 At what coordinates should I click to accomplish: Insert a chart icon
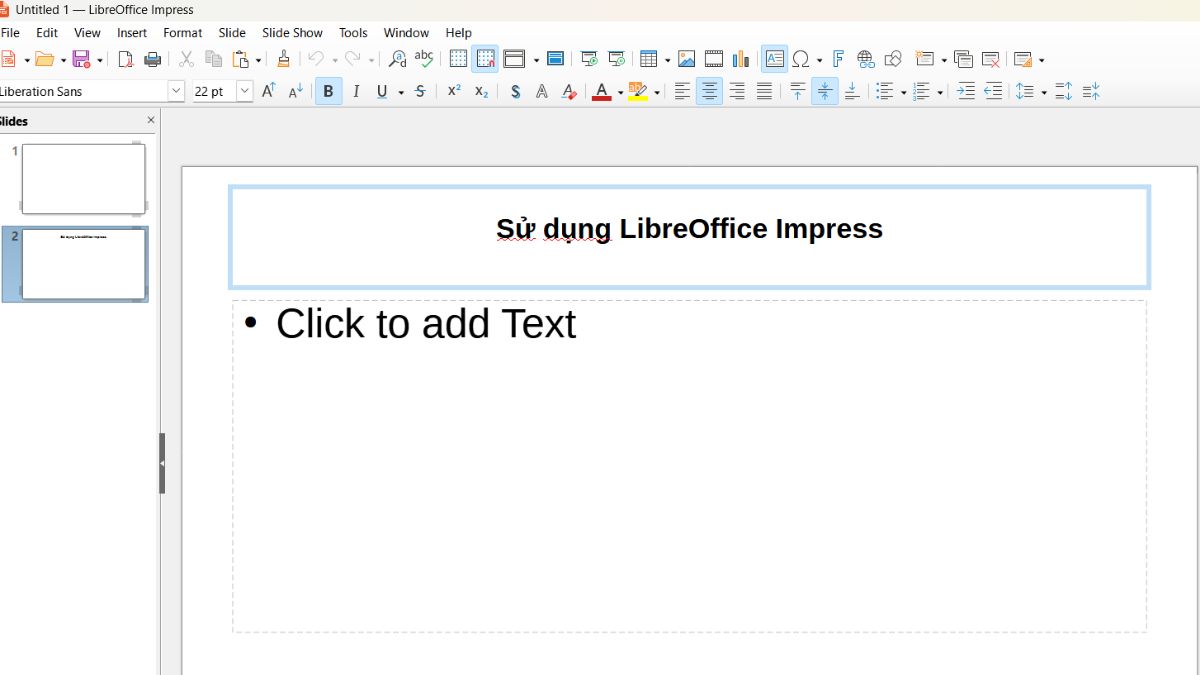click(741, 59)
